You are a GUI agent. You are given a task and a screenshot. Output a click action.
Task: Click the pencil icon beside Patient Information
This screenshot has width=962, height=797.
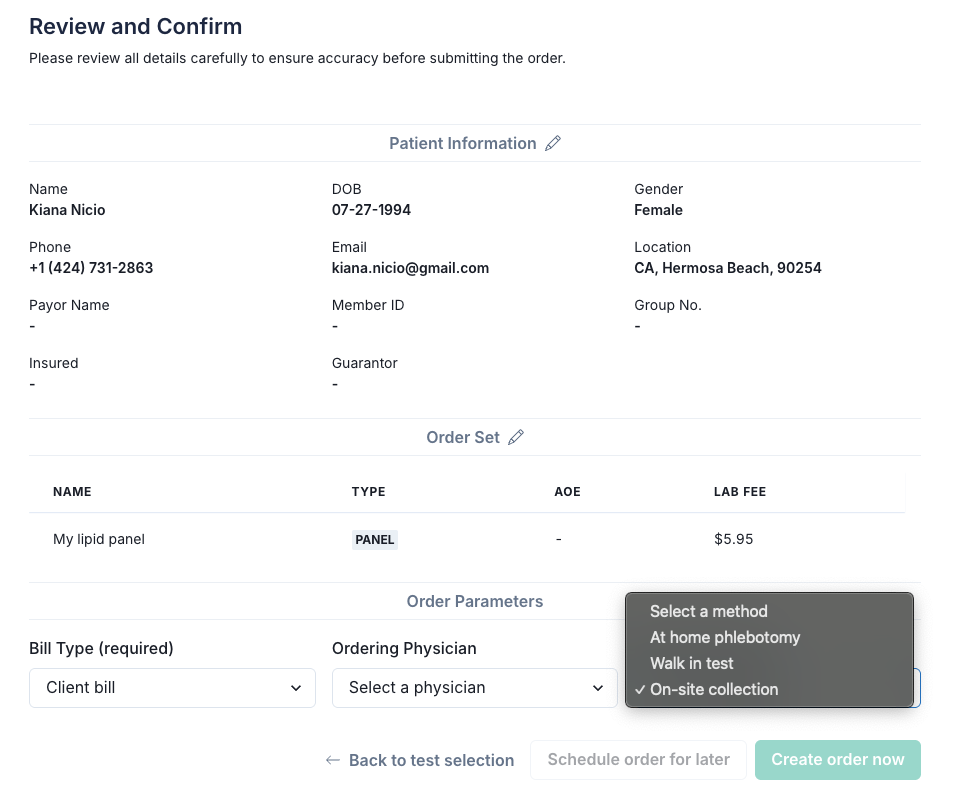pyautogui.click(x=553, y=143)
